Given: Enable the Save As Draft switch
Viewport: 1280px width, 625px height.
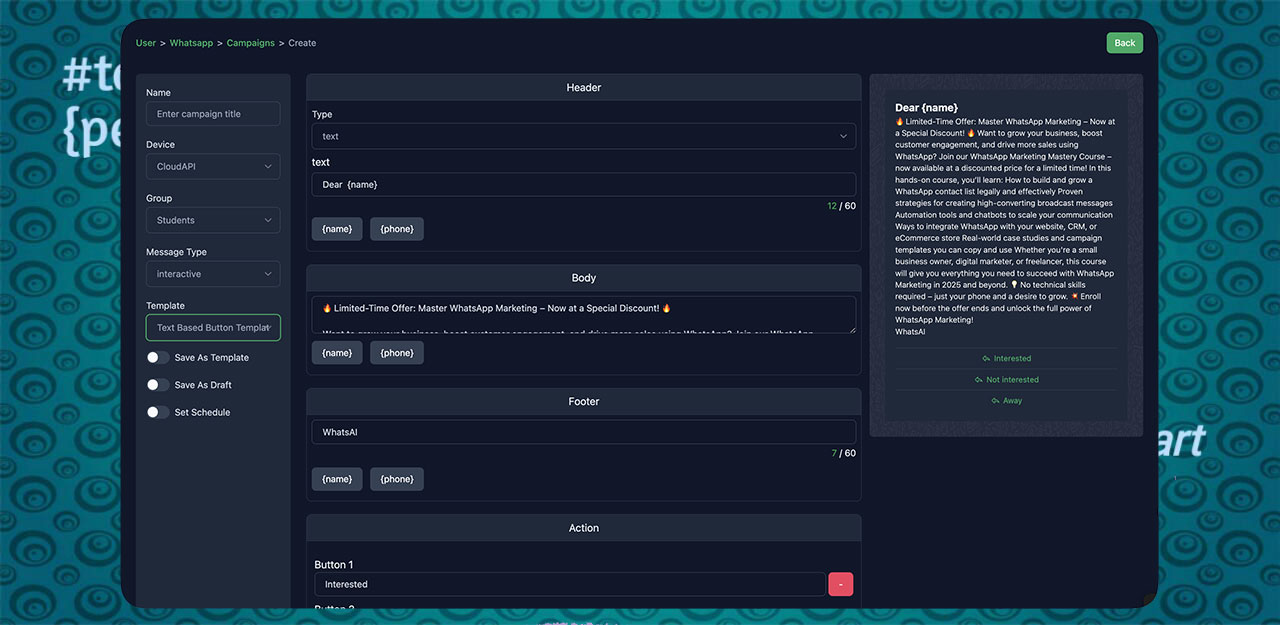Looking at the screenshot, I should pyautogui.click(x=157, y=385).
